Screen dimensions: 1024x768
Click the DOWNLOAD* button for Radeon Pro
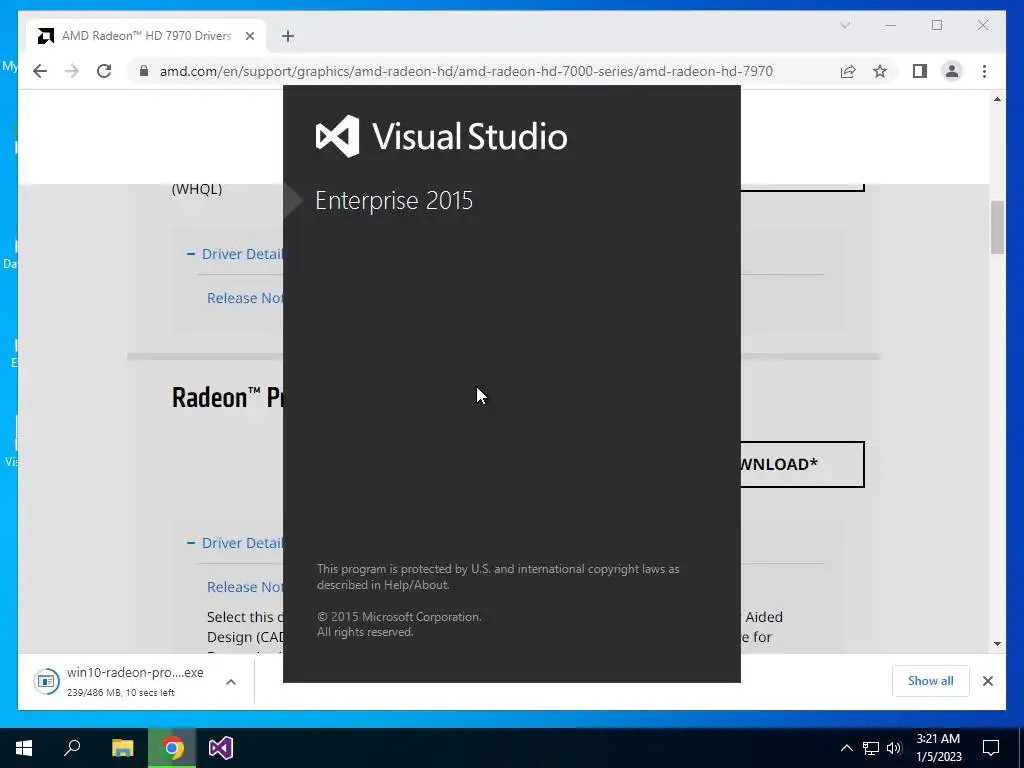[803, 464]
